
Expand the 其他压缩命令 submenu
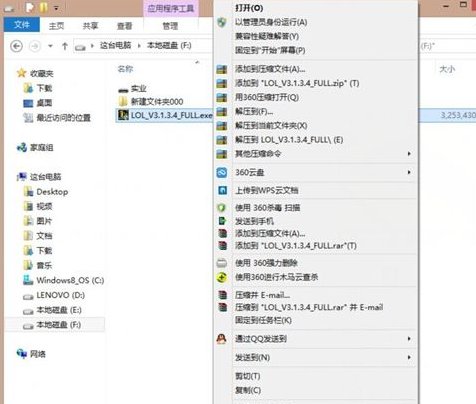click(x=315, y=154)
